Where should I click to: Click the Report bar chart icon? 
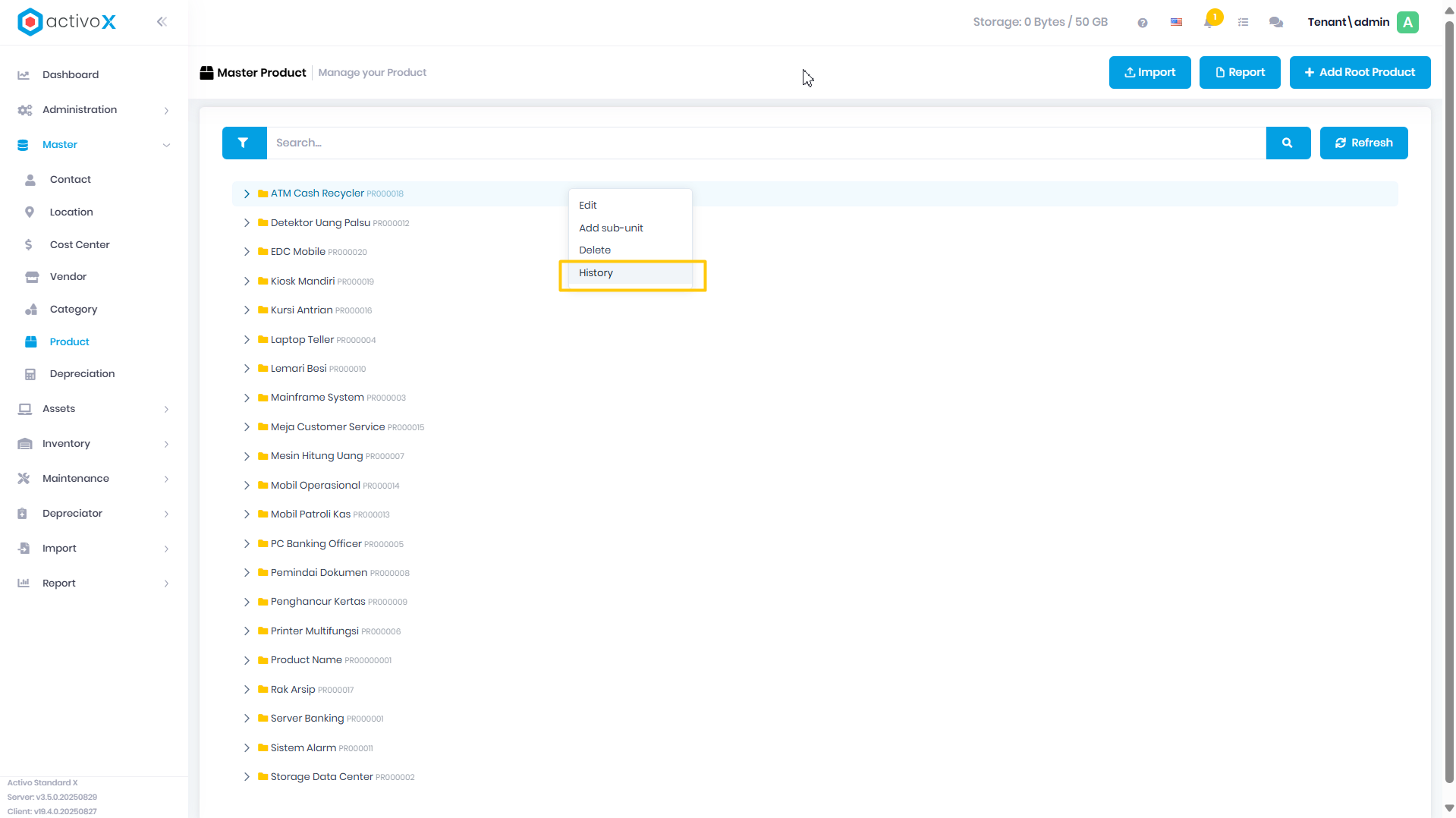pyautogui.click(x=24, y=584)
